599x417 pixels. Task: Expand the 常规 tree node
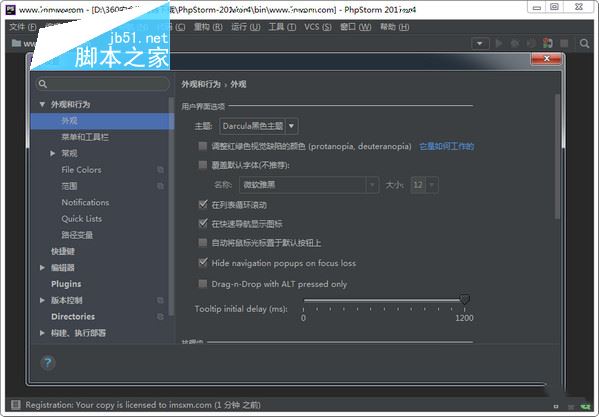[52, 153]
